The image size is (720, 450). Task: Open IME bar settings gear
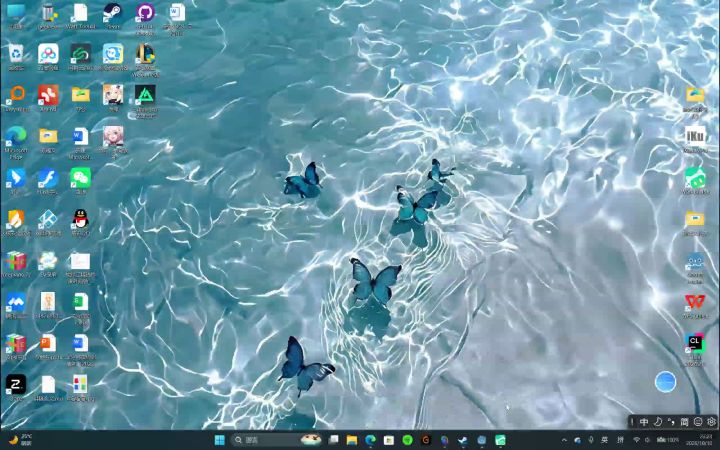[711, 422]
